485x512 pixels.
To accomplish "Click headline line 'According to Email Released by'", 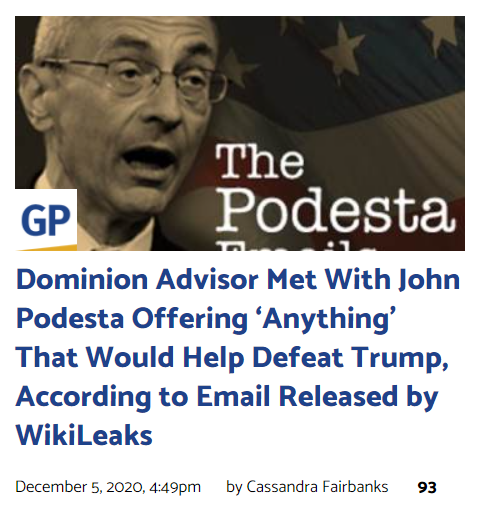I will tap(227, 397).
